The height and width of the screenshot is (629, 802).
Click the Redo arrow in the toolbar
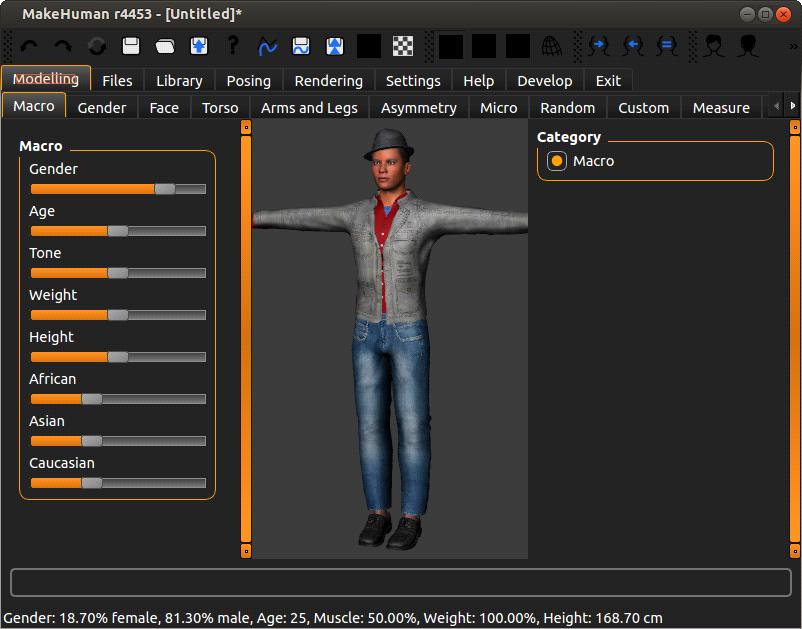point(63,46)
